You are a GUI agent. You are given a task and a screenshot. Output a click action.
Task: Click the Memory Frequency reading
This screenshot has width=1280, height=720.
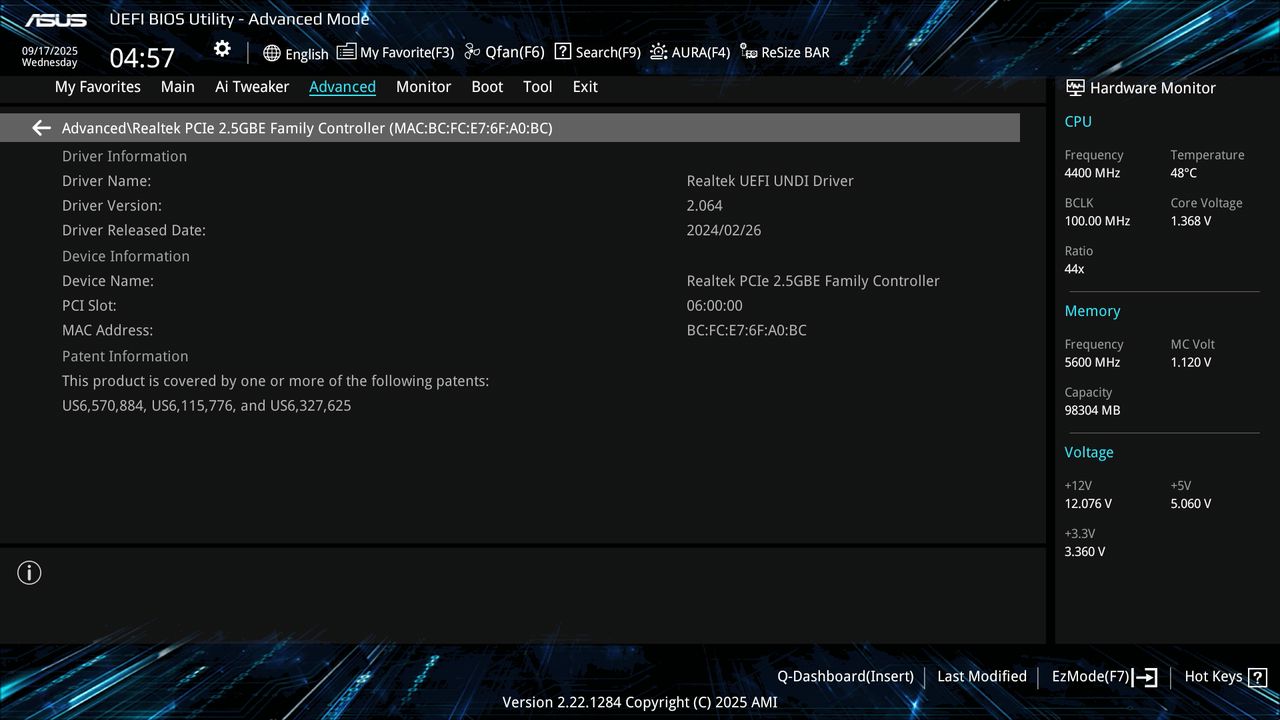[1091, 362]
